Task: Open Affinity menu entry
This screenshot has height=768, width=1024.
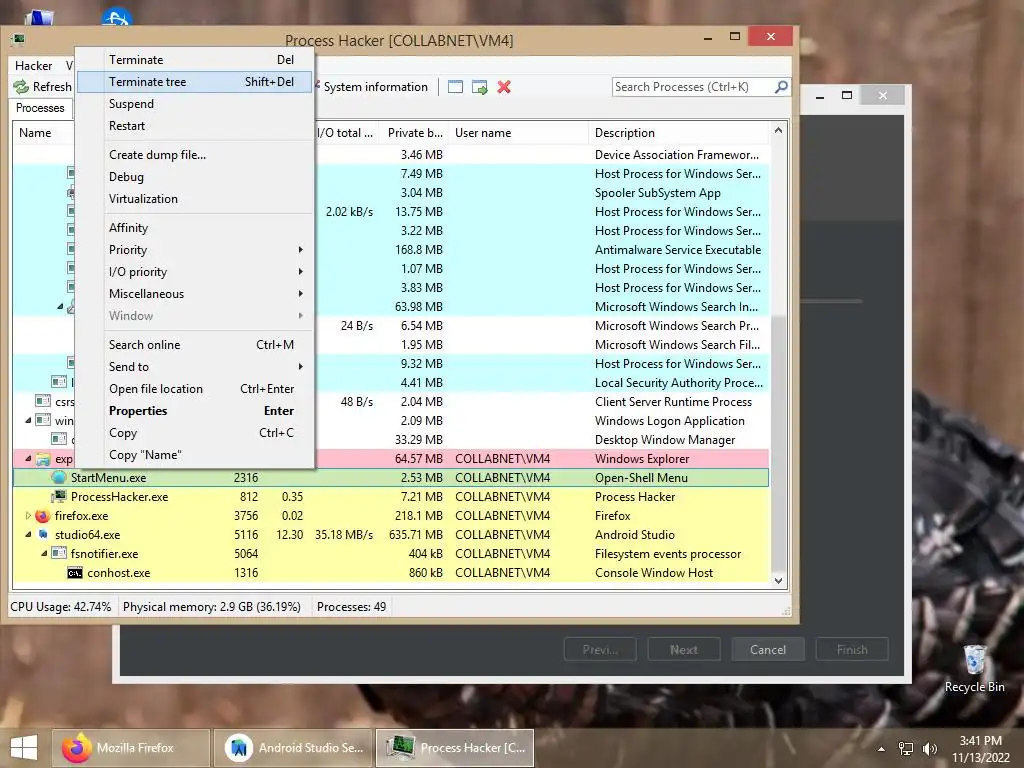Action: click(x=195, y=228)
